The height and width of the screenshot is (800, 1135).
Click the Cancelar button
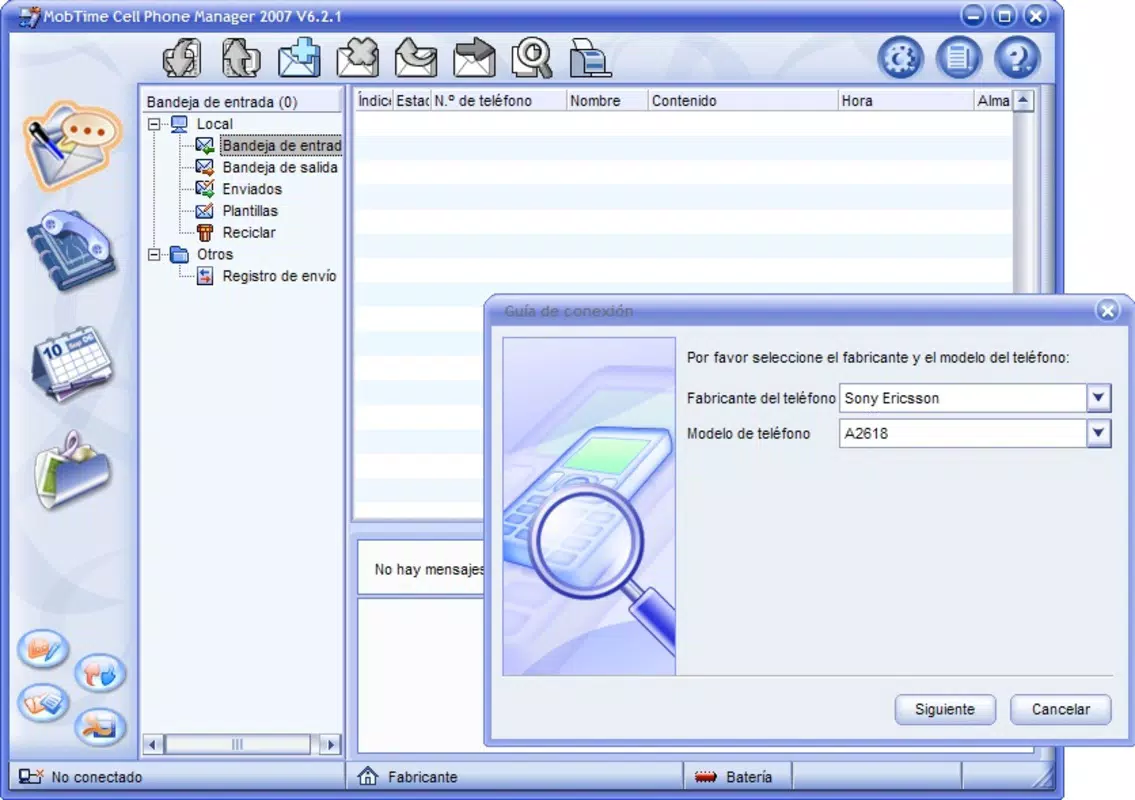[x=1060, y=709]
